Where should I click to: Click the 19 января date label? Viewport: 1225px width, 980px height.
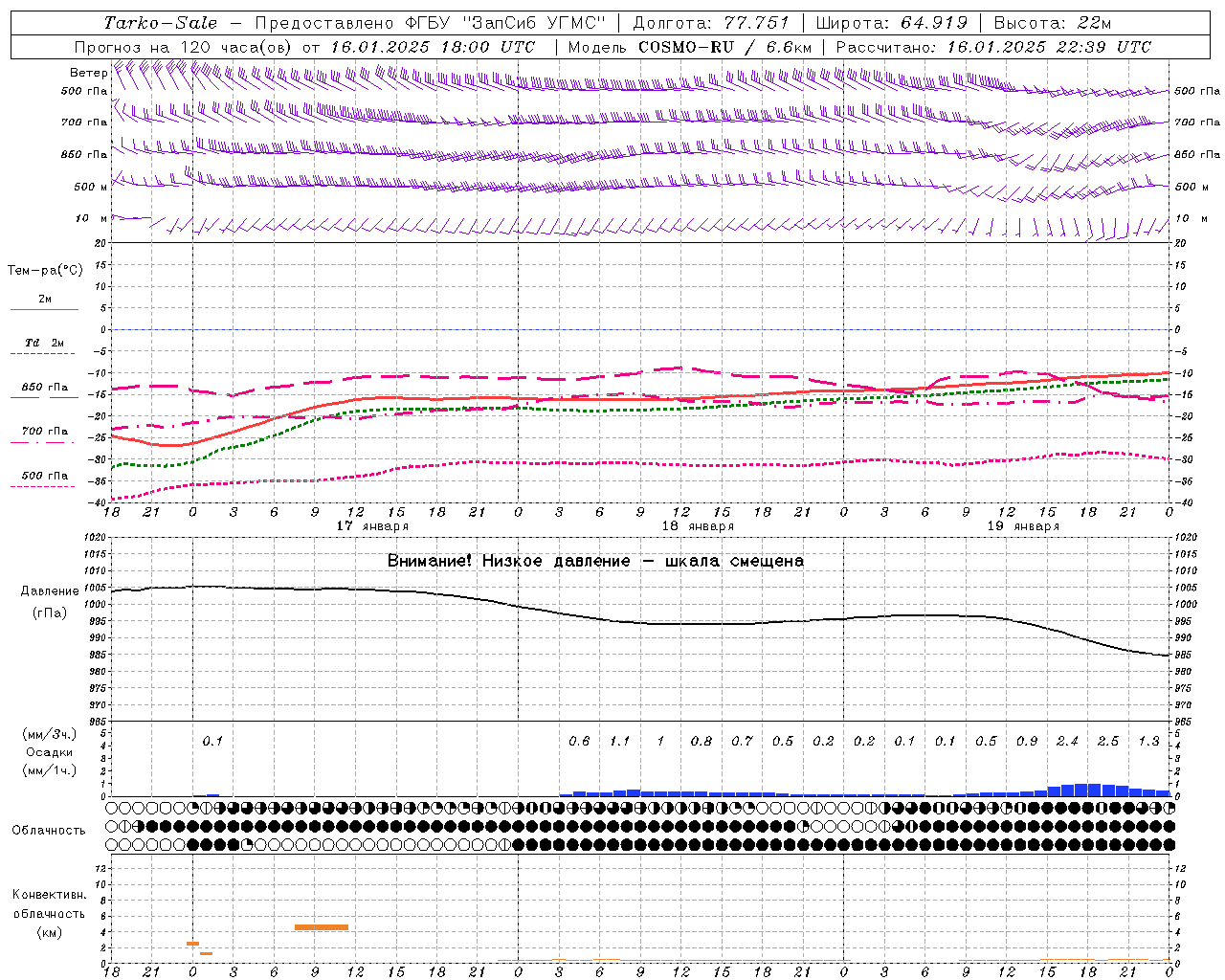pyautogui.click(x=1023, y=526)
